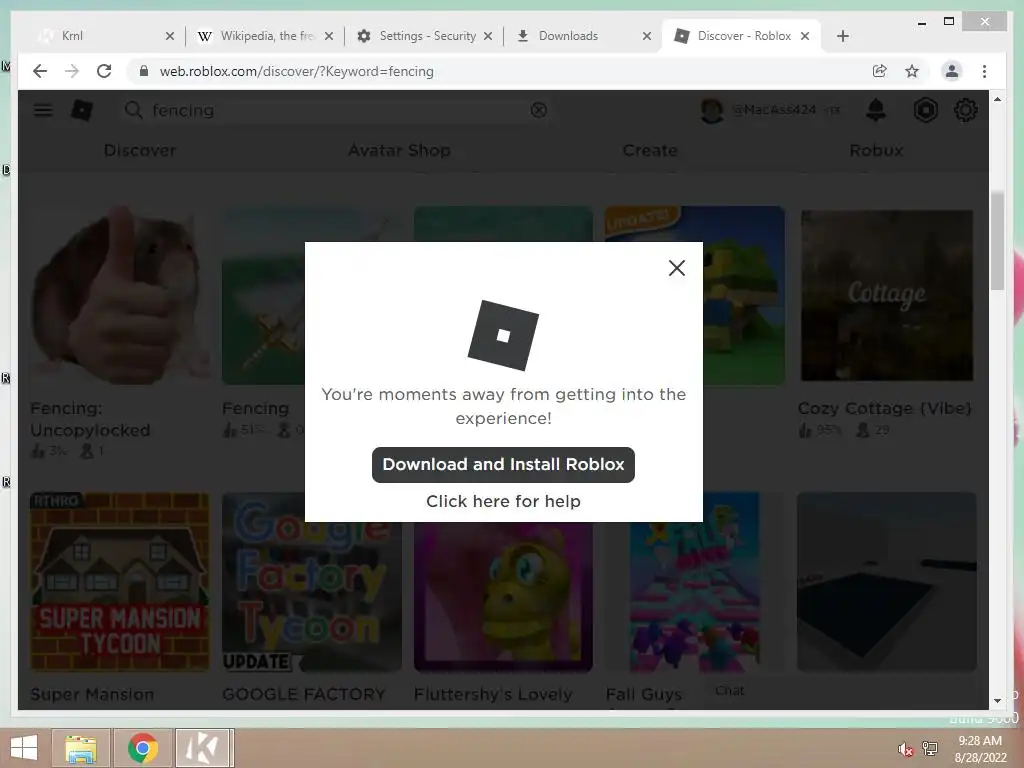Close the Wikipedia tab
The height and width of the screenshot is (768, 1024).
tap(329, 36)
